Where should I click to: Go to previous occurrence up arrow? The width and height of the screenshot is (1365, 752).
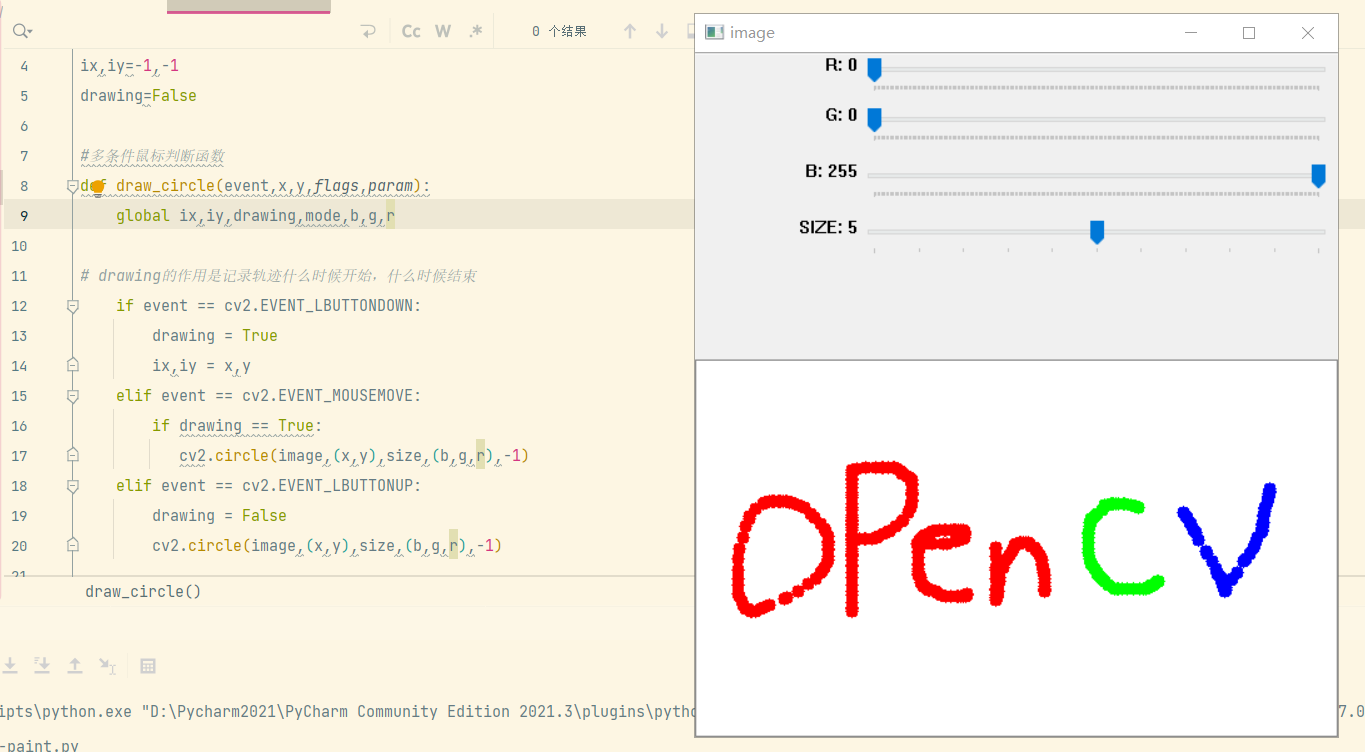point(630,31)
